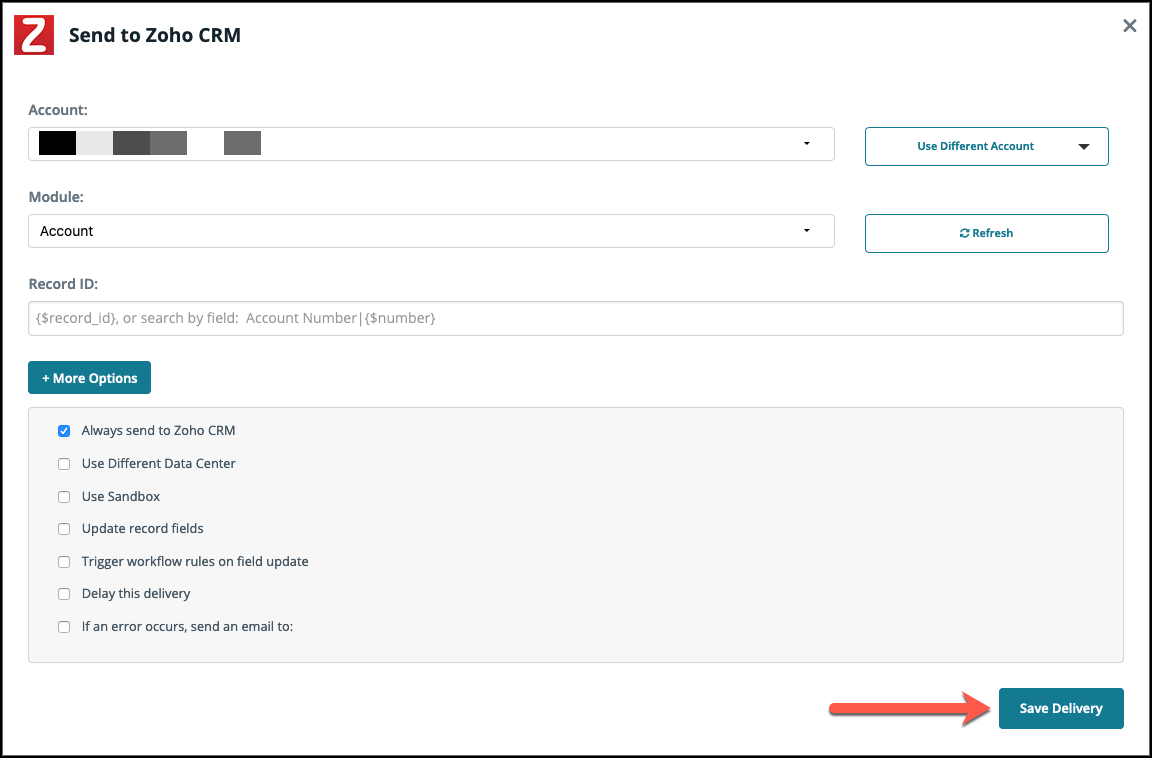Click the Account dropdown's small arrow

pyautogui.click(x=806, y=144)
